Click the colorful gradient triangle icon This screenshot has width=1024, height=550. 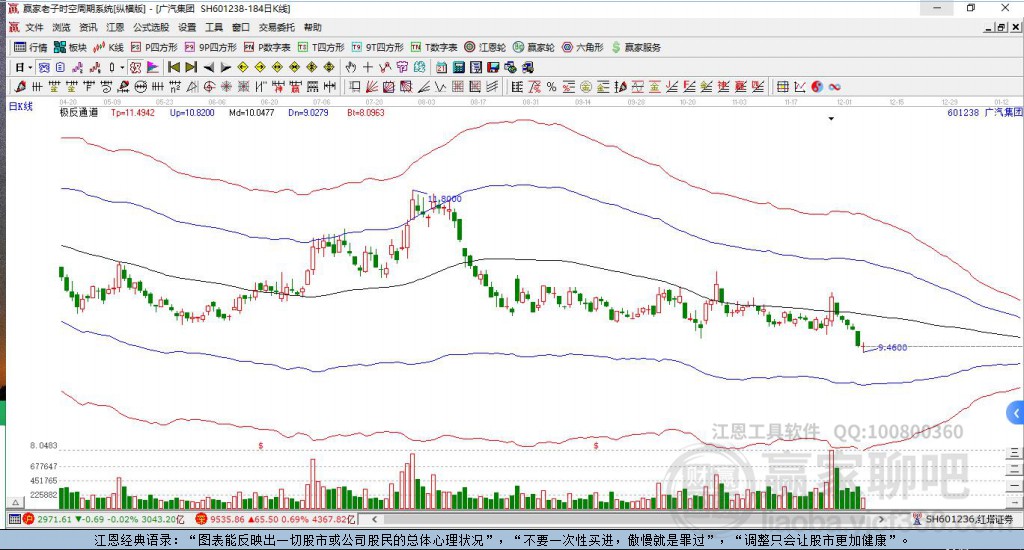pos(152,67)
